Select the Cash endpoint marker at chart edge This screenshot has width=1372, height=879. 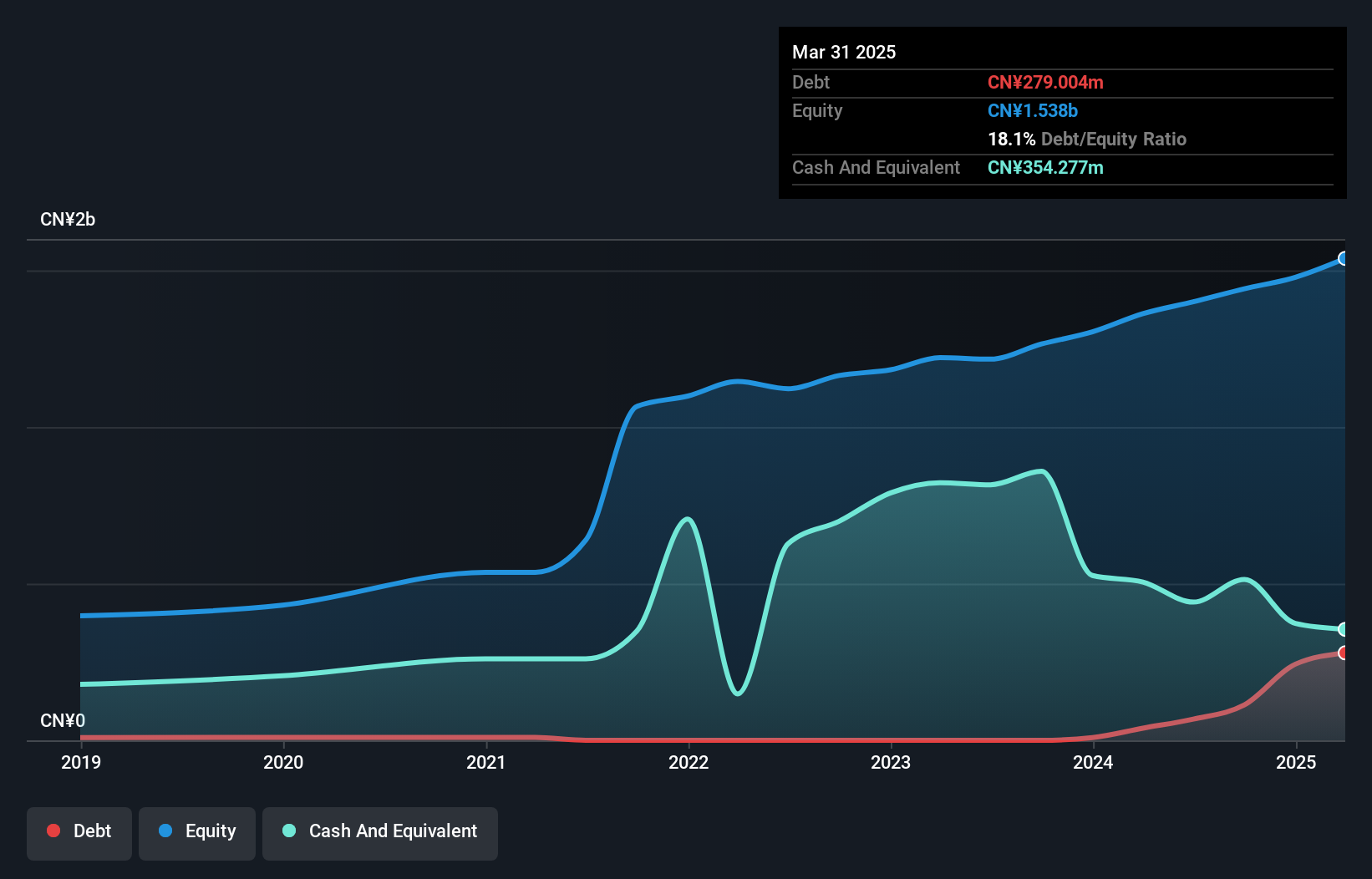tap(1343, 629)
